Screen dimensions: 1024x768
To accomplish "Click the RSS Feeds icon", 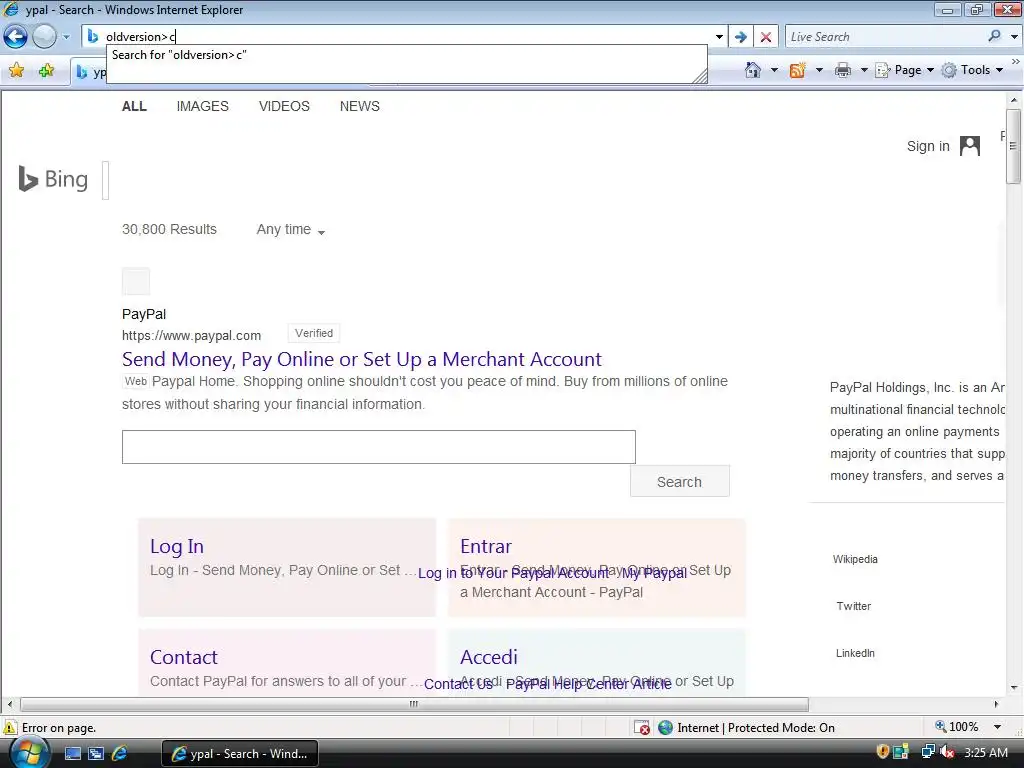I will tap(797, 70).
